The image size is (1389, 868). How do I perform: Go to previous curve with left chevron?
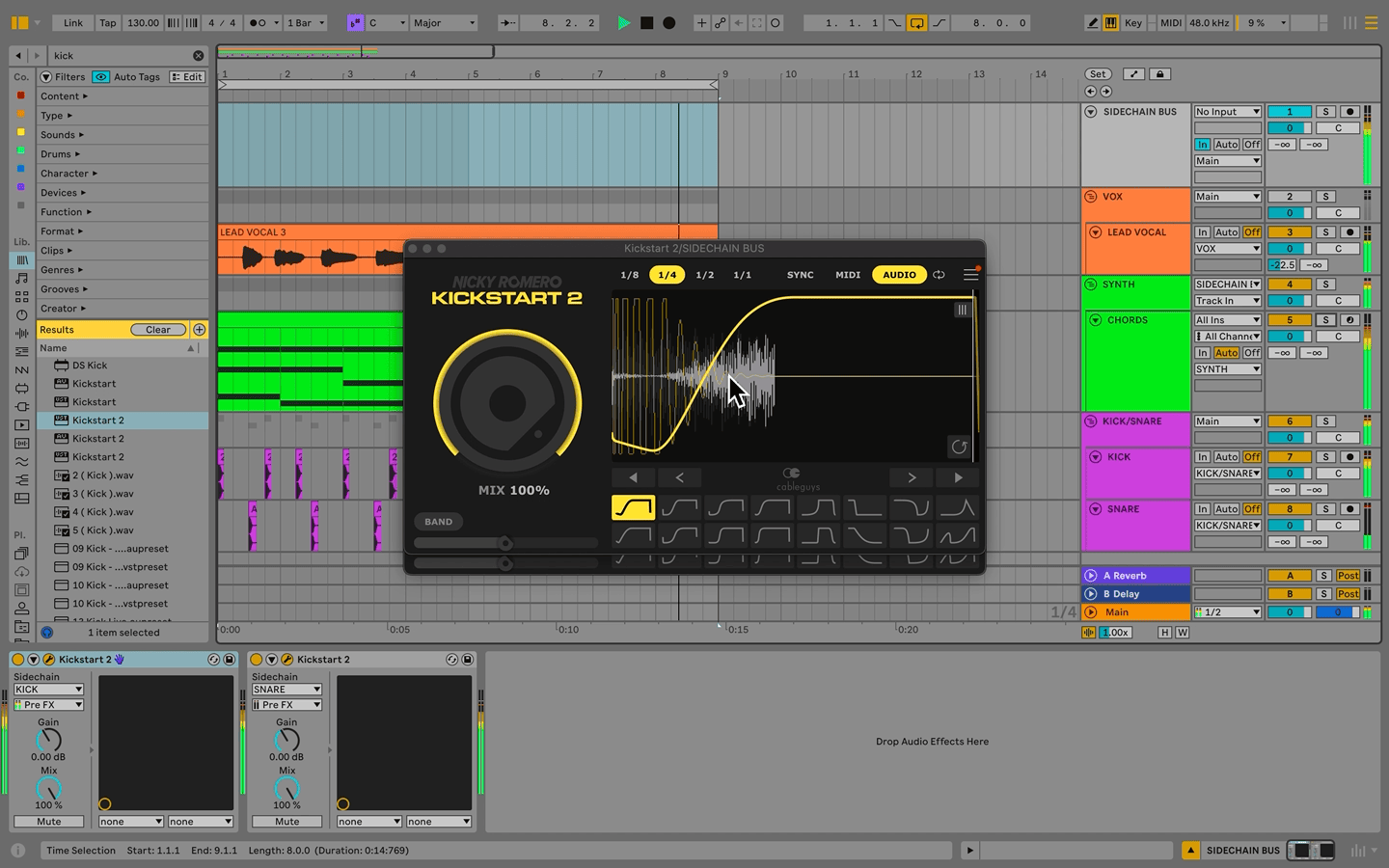pos(679,477)
